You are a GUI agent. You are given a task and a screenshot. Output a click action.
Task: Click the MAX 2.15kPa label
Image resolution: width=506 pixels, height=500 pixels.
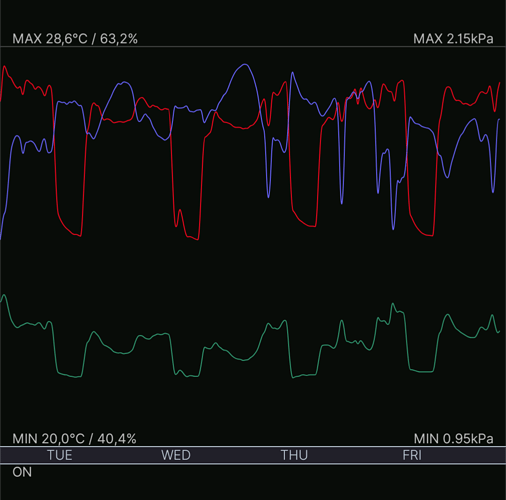(453, 39)
